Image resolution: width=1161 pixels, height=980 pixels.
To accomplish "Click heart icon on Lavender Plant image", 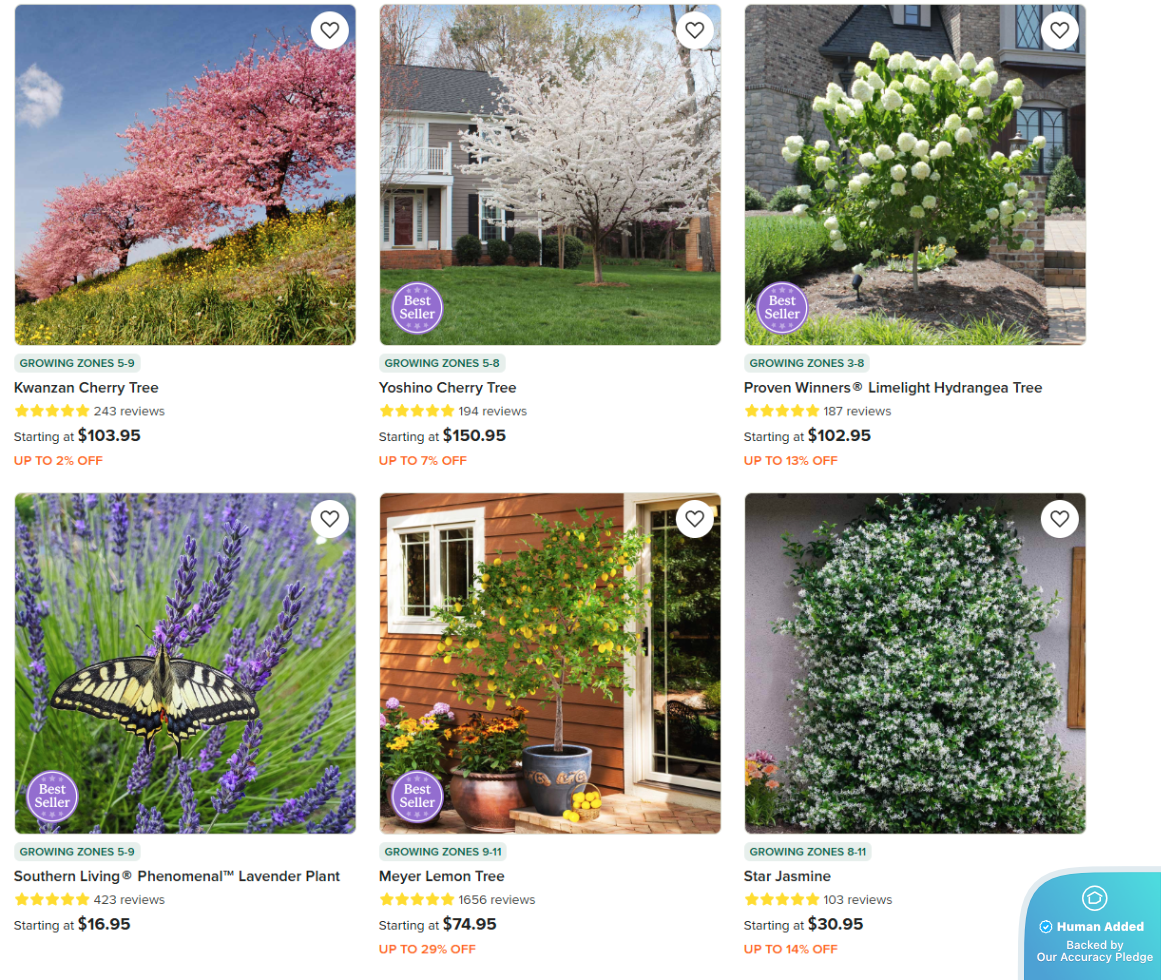I will 329,519.
